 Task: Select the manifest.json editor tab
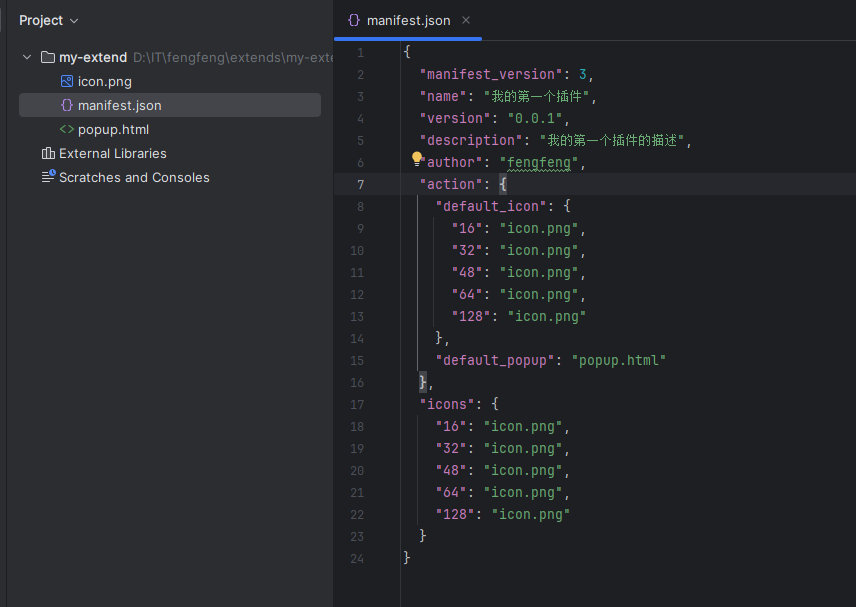click(x=408, y=20)
